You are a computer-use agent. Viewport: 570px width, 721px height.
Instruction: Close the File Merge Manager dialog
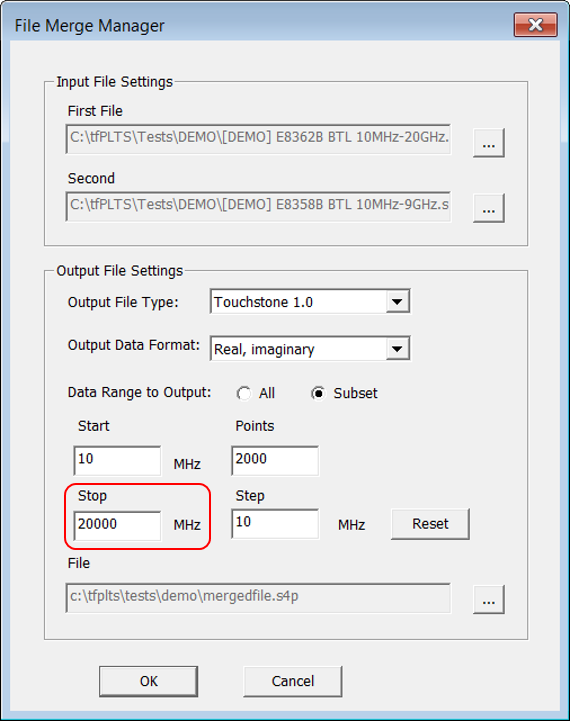536,25
